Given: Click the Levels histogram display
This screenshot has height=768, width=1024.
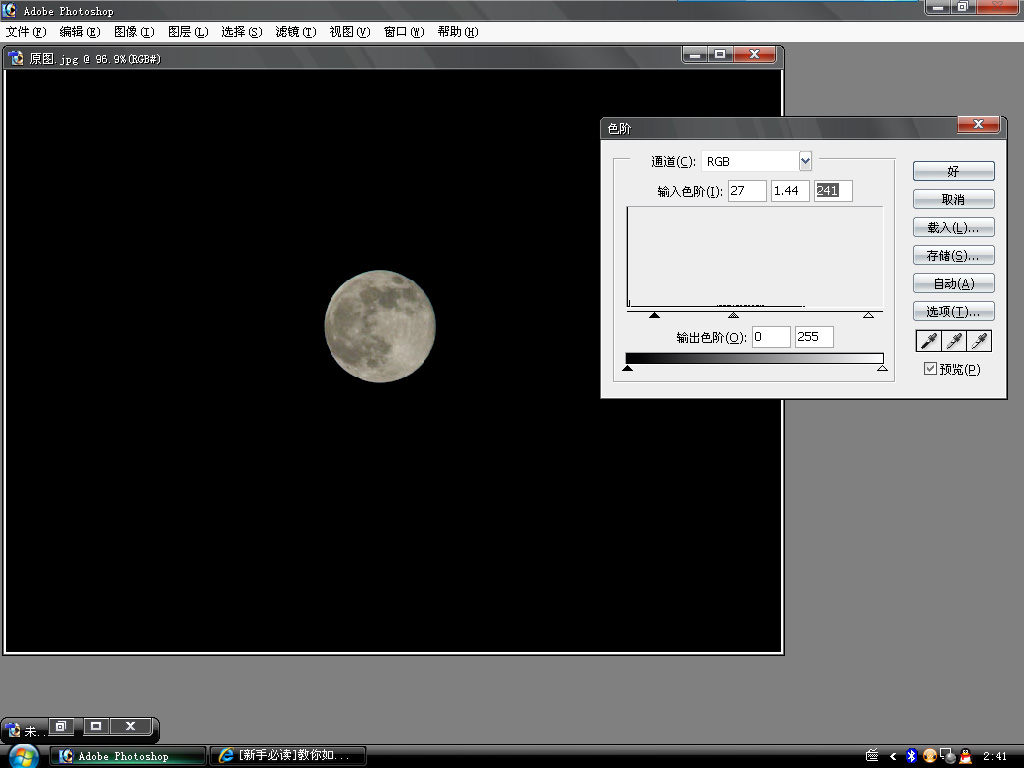Looking at the screenshot, I should [755, 257].
